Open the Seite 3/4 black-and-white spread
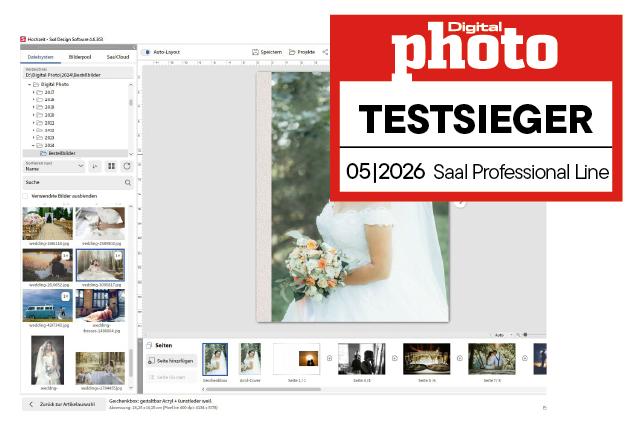634x423 pixels. (362, 359)
